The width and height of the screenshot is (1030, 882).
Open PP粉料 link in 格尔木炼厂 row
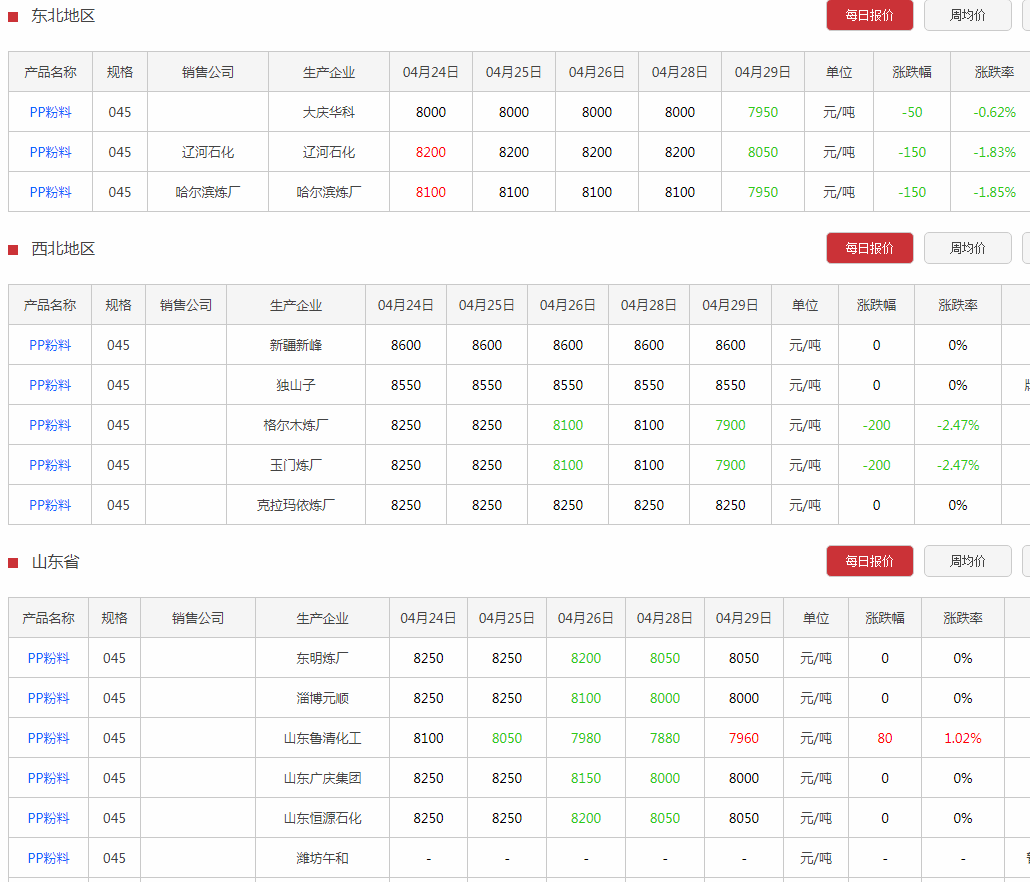coord(50,426)
